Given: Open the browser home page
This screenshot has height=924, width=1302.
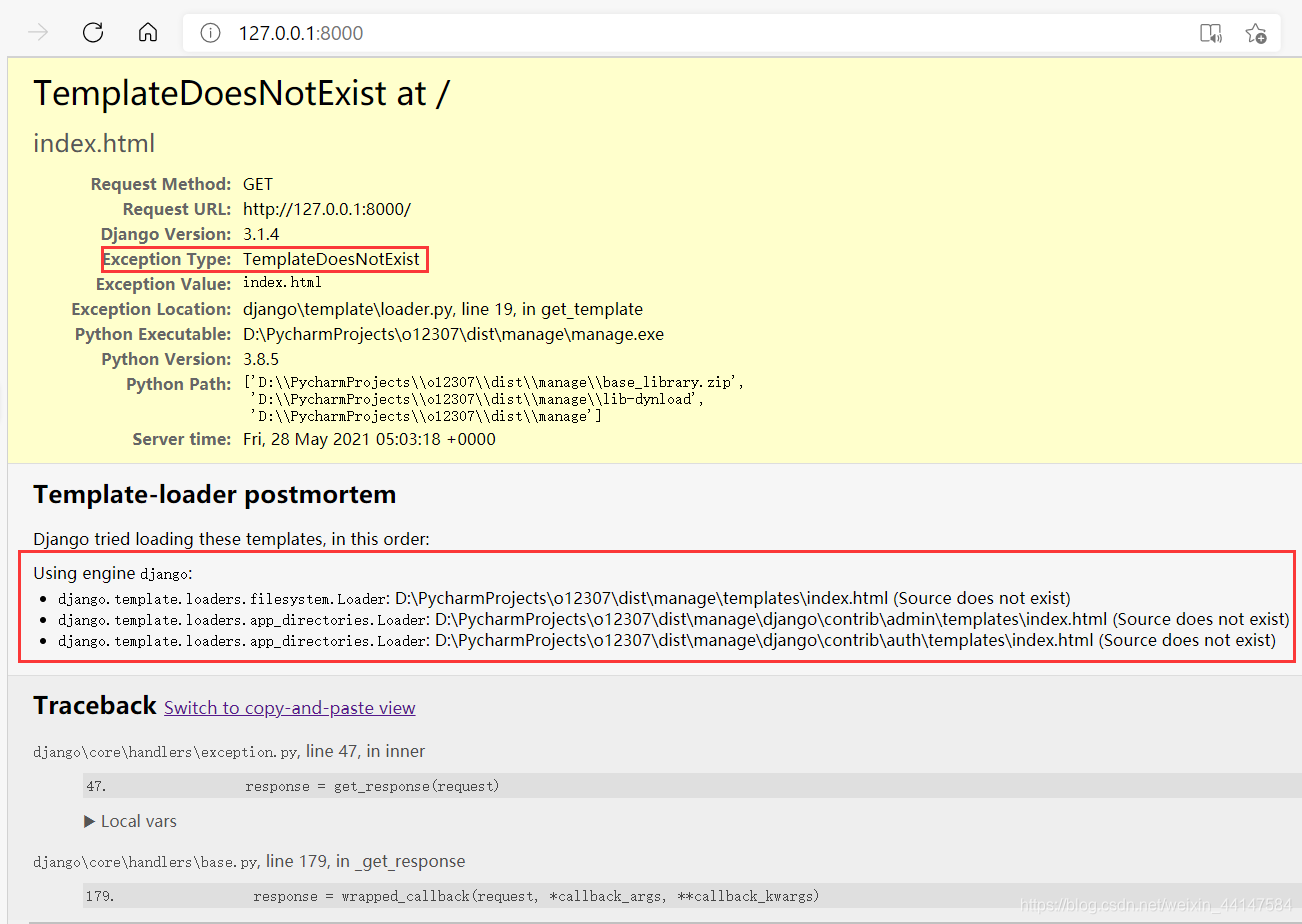Looking at the screenshot, I should pos(147,32).
